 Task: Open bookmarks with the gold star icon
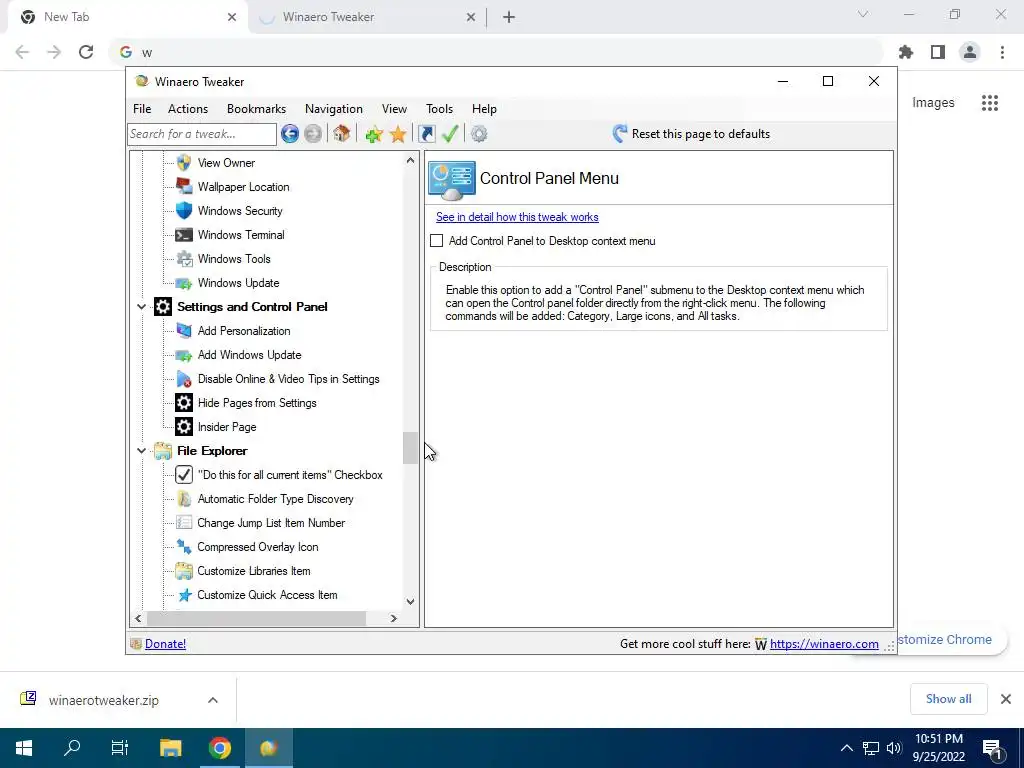click(398, 134)
